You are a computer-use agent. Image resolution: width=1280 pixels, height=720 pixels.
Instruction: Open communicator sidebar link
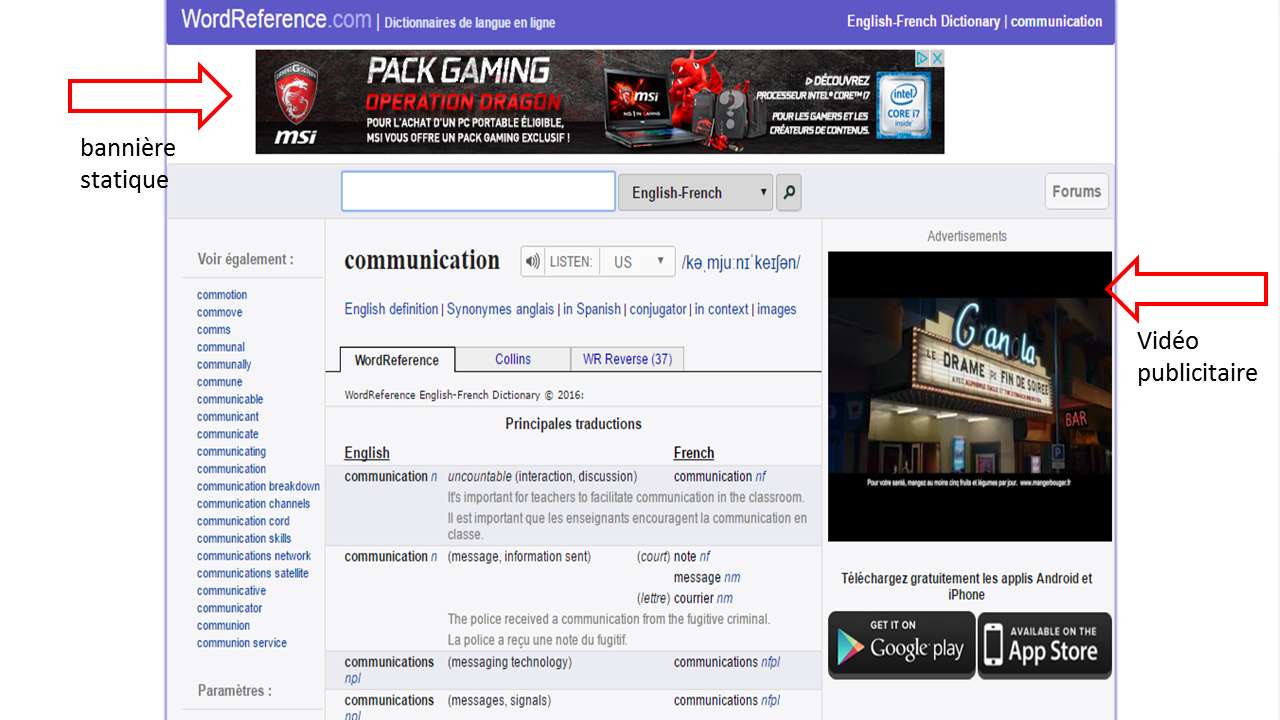point(229,608)
